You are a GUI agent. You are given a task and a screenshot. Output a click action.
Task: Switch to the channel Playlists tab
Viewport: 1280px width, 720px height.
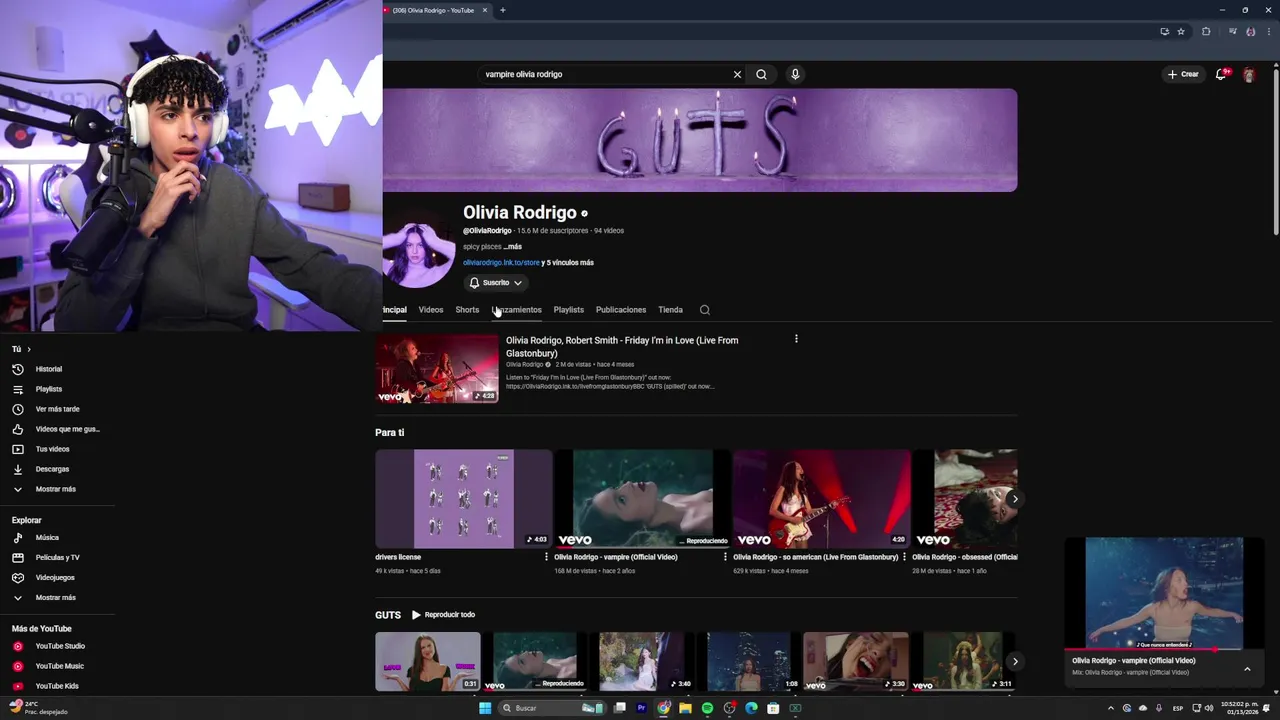pos(569,310)
